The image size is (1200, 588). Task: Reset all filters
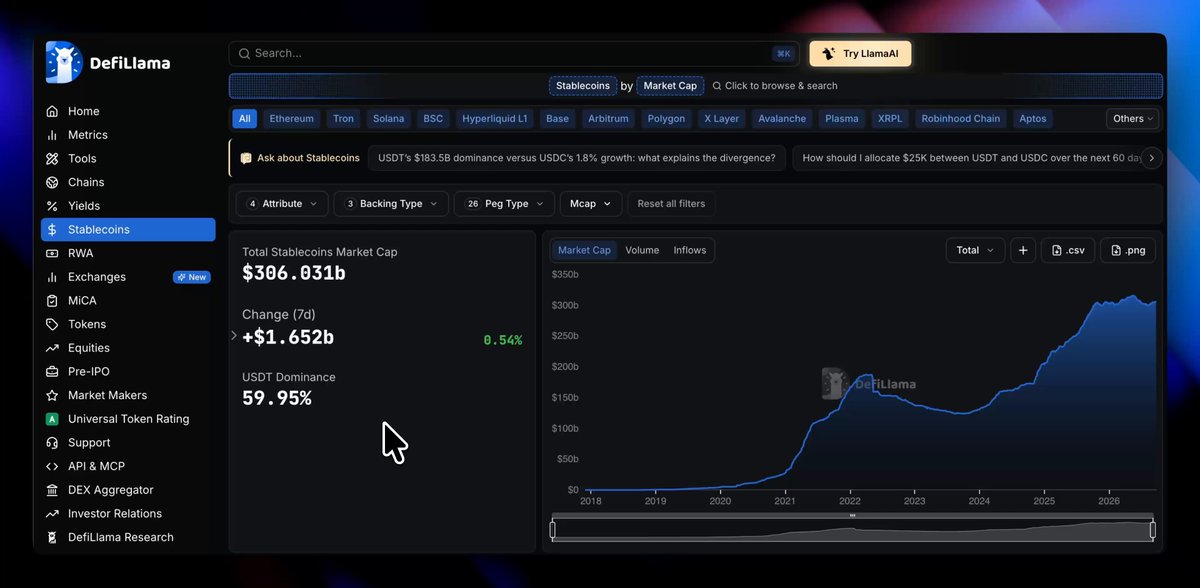pos(671,204)
